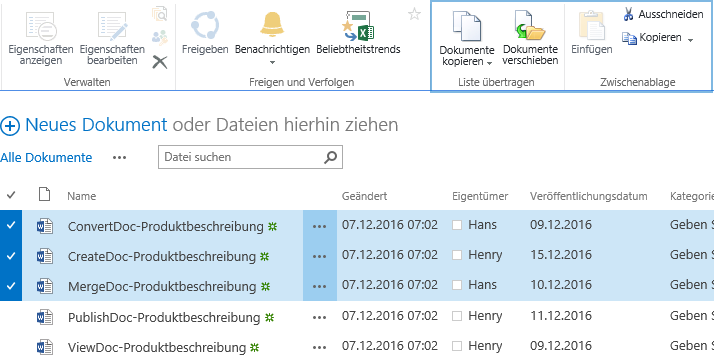Open the Kopieren dropdown arrow
This screenshot has height=362, width=714.
tap(690, 40)
